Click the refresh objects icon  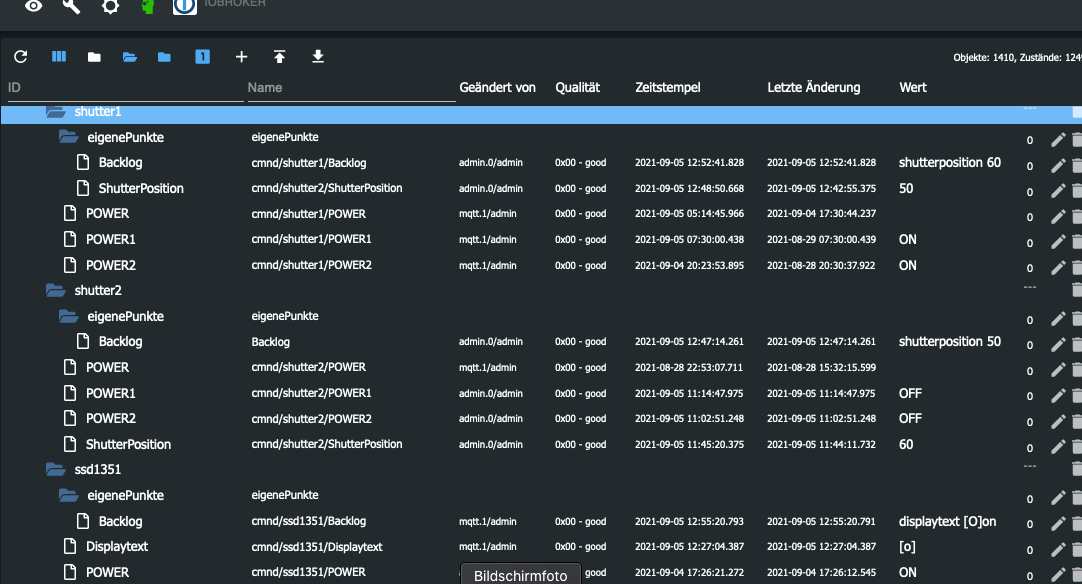(x=21, y=57)
